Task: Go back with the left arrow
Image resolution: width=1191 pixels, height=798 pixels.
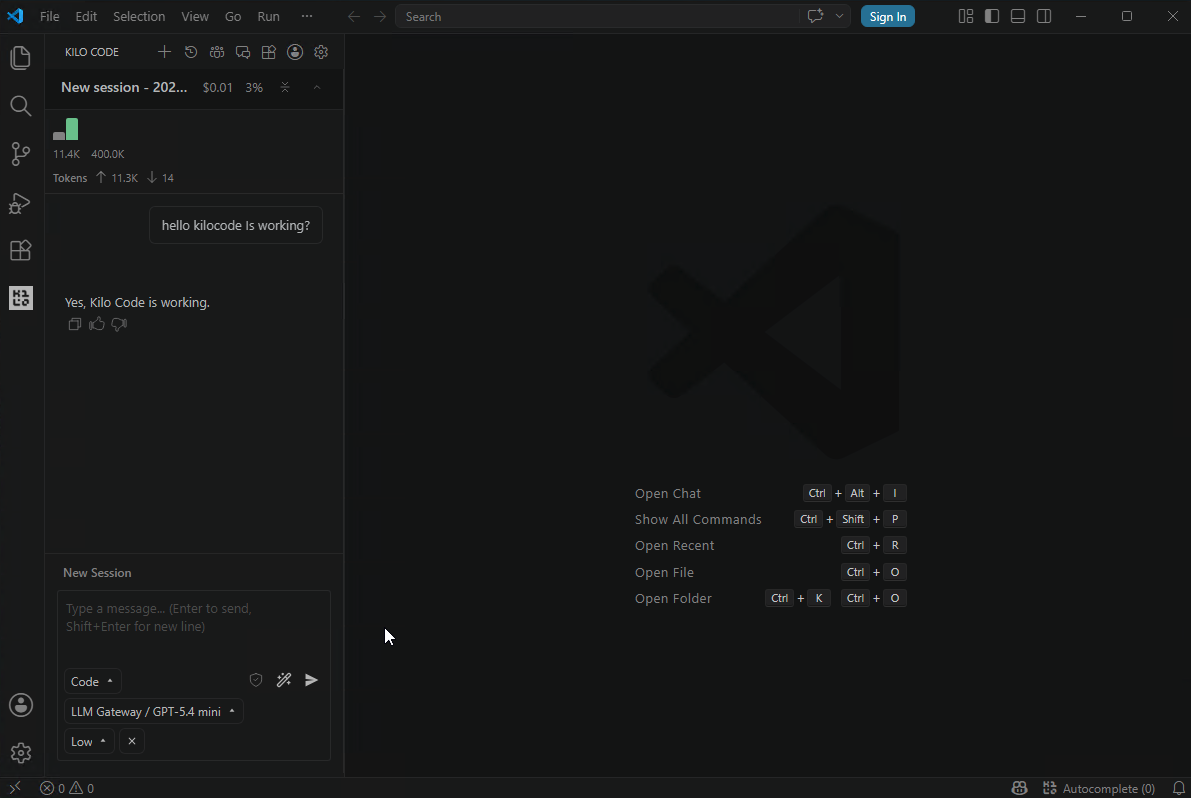Action: click(x=353, y=17)
